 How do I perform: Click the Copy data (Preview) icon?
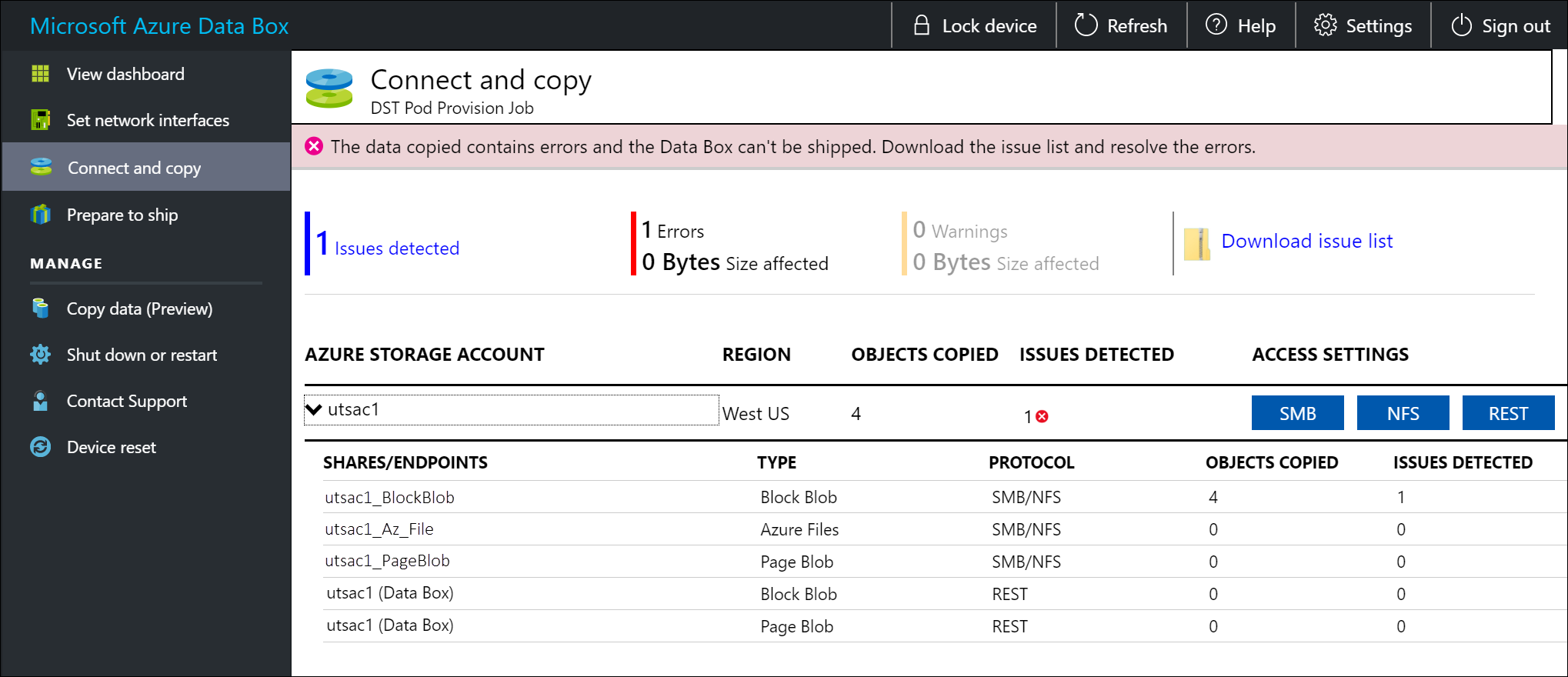(x=40, y=308)
